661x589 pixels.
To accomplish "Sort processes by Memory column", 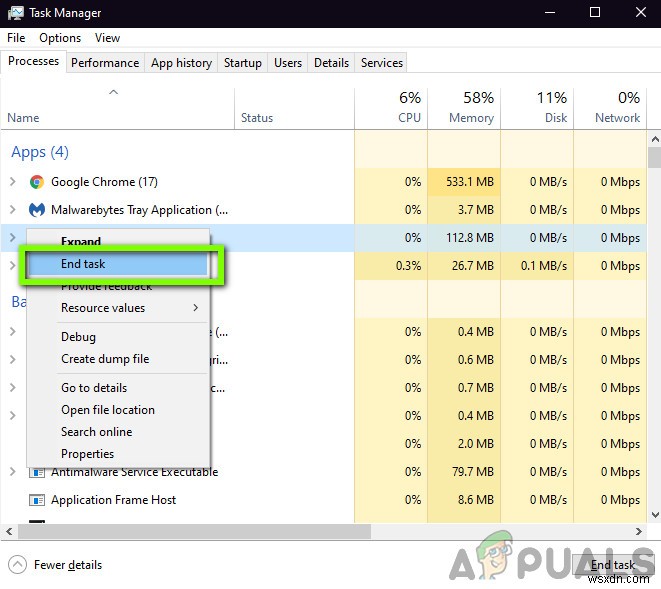I will [464, 108].
